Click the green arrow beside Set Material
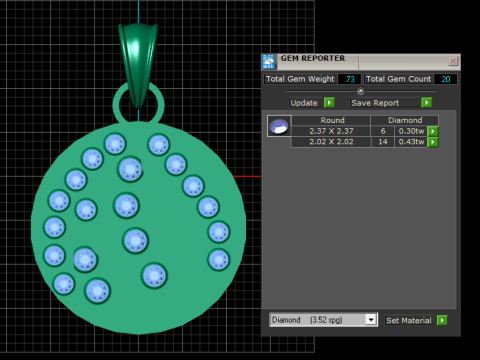 [442, 320]
